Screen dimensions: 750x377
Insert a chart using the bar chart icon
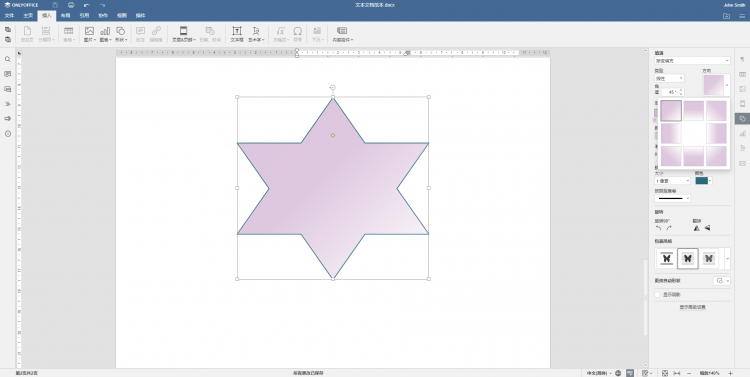coord(105,33)
